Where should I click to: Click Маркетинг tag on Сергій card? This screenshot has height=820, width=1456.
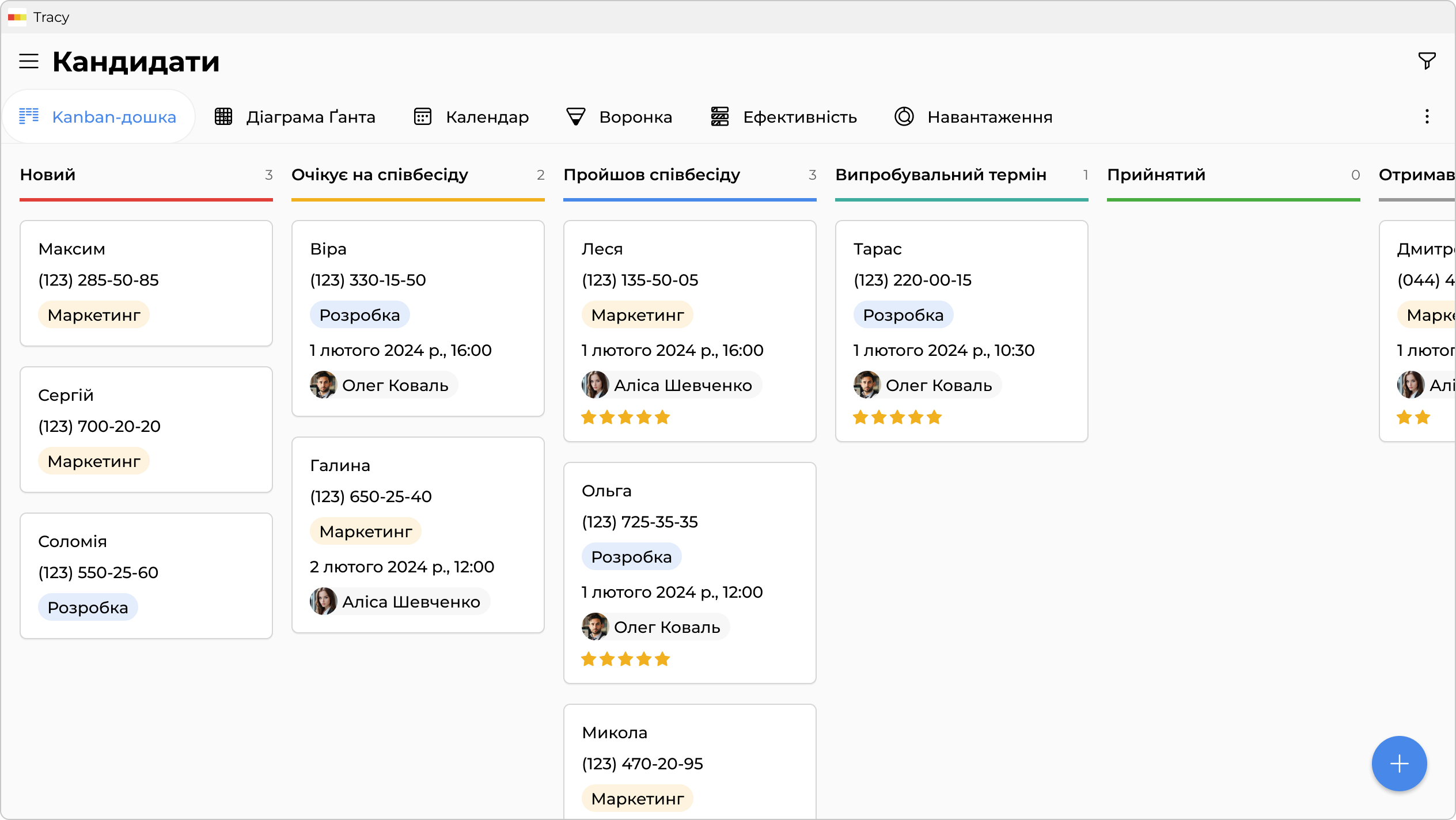(94, 461)
